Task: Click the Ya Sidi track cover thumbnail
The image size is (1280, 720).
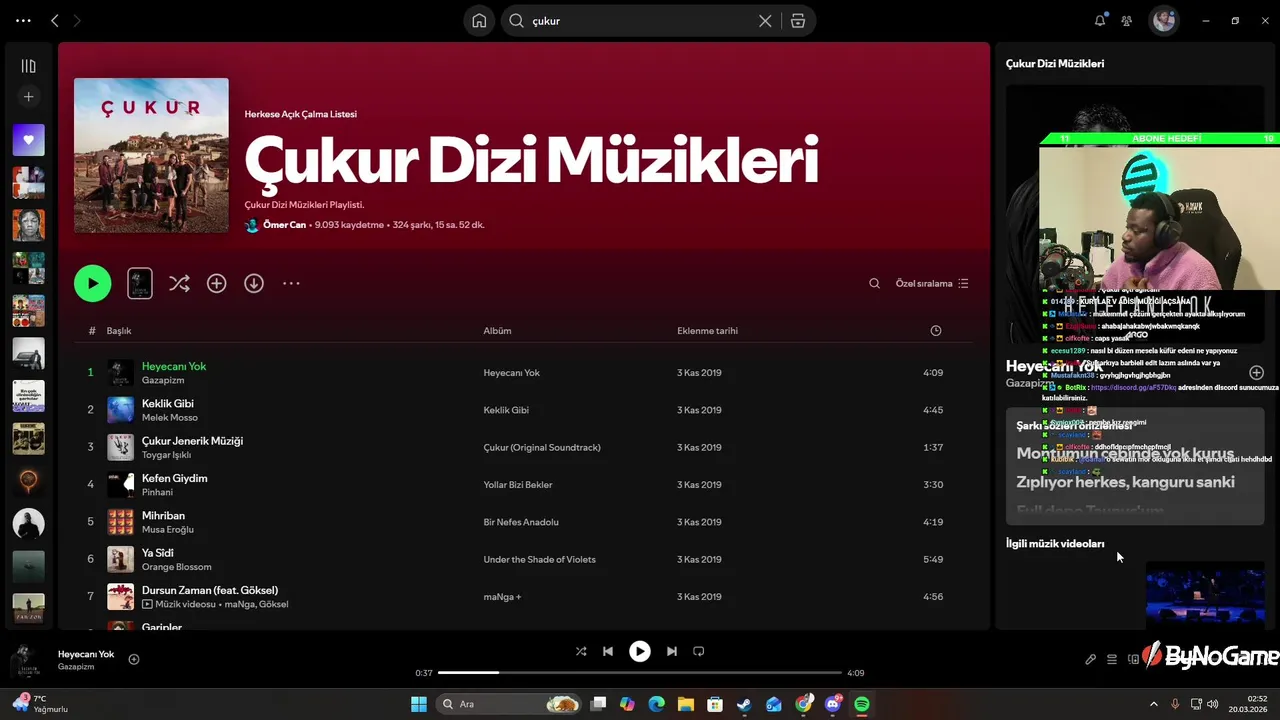Action: tap(120, 559)
